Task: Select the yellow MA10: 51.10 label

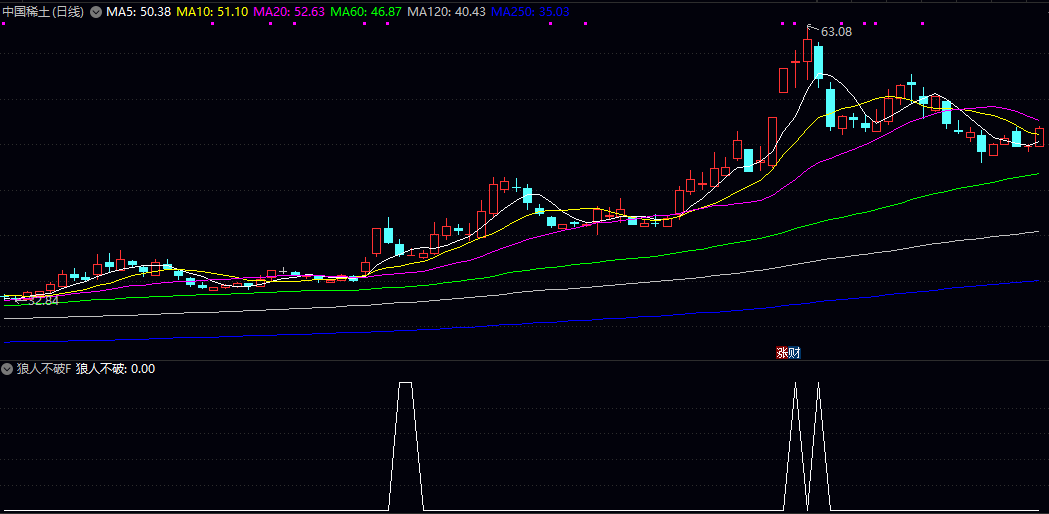Action: pos(213,12)
